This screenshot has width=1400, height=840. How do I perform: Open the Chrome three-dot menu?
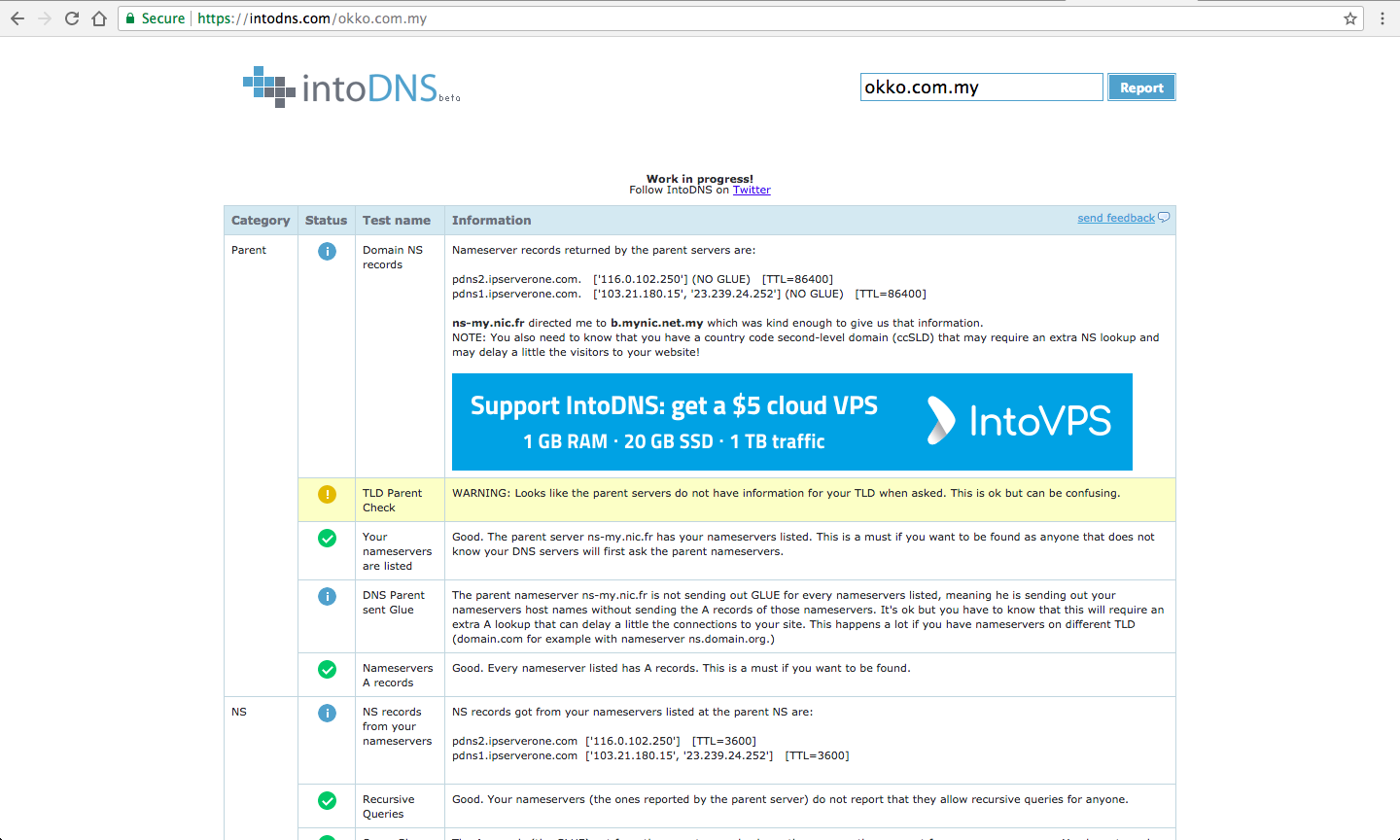click(1382, 18)
